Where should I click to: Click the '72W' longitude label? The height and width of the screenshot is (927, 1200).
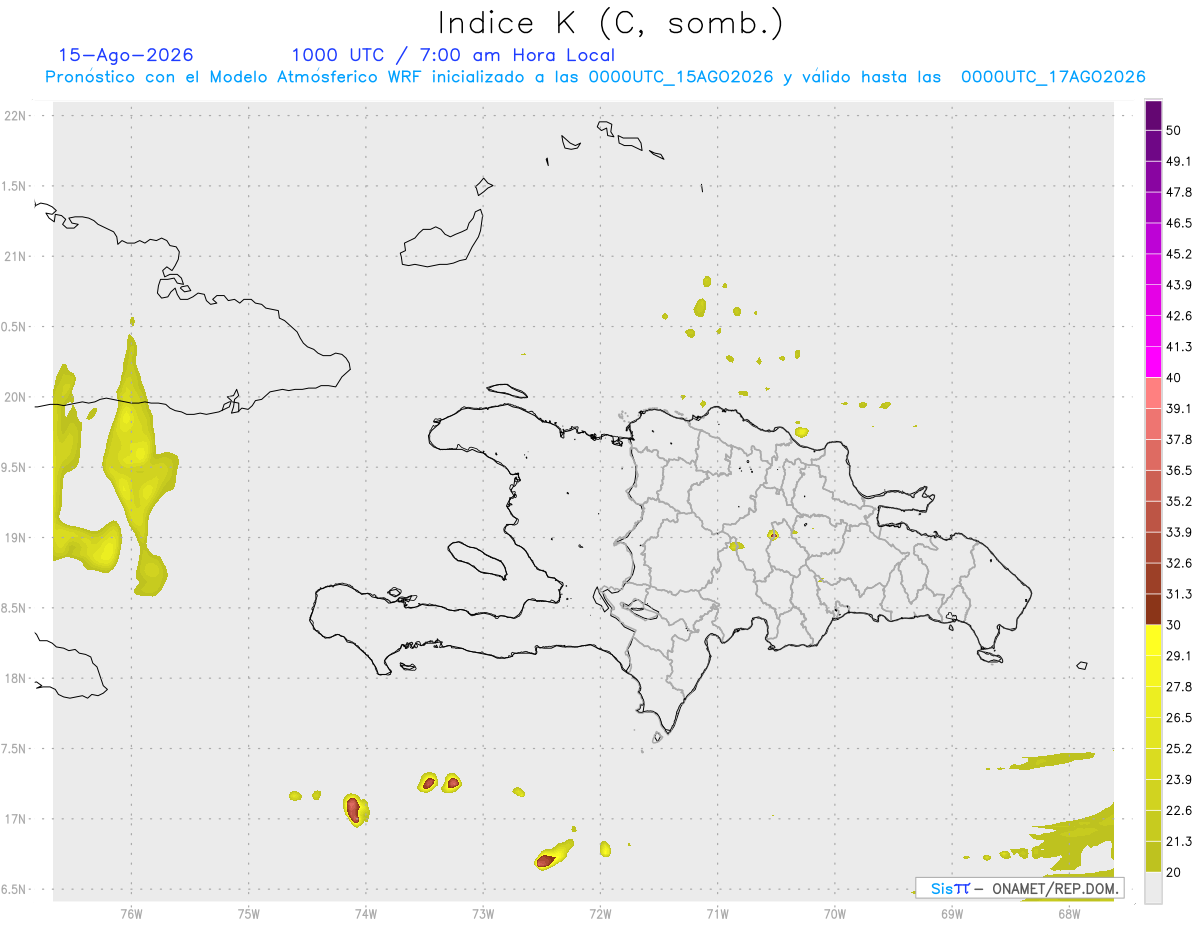(x=600, y=913)
